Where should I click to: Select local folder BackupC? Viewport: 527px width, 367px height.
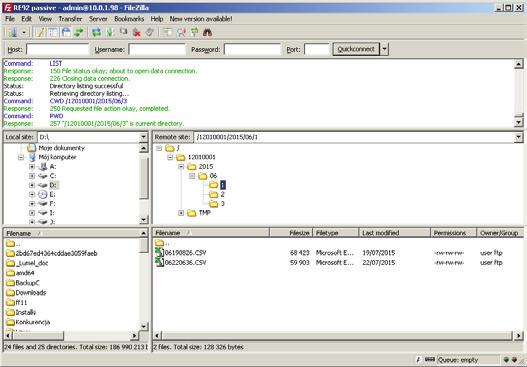pyautogui.click(x=27, y=283)
